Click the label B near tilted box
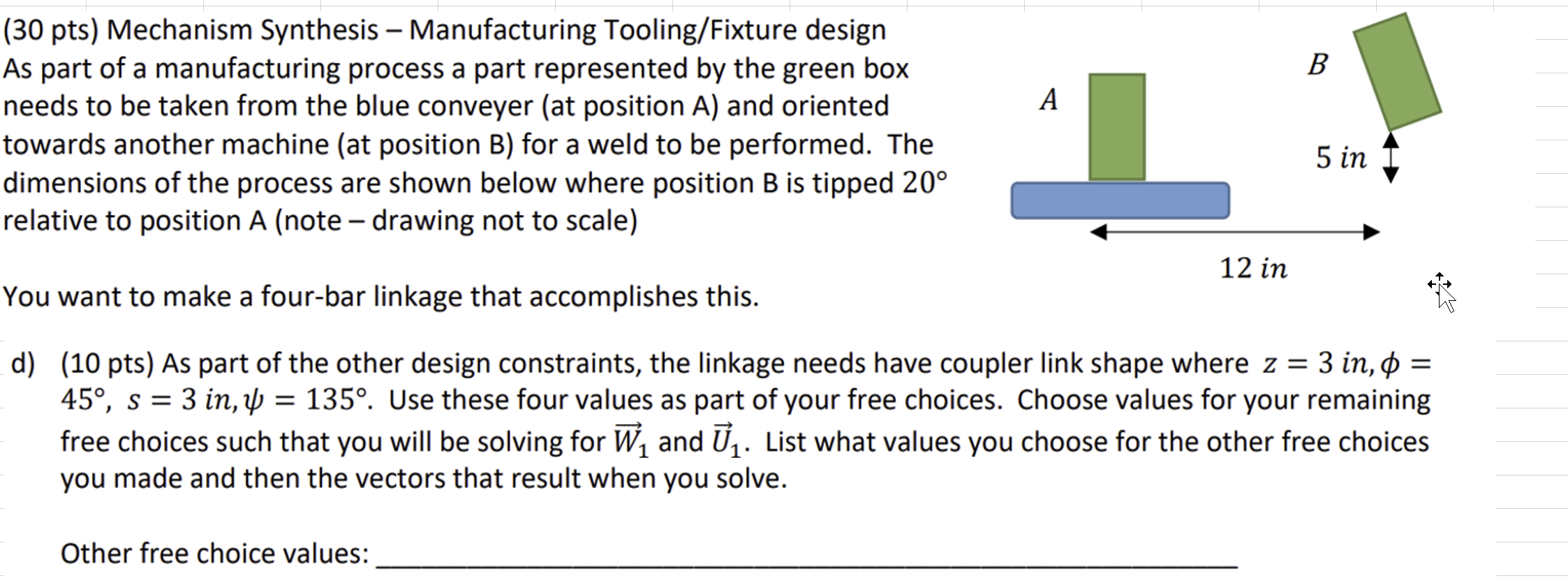 [1317, 64]
